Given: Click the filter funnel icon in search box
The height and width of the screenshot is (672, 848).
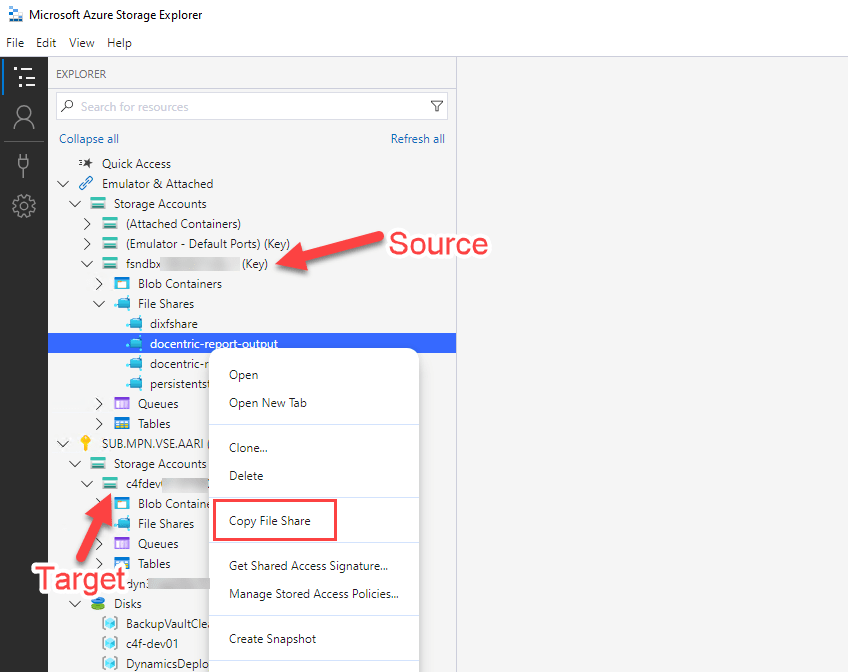Looking at the screenshot, I should [x=436, y=106].
